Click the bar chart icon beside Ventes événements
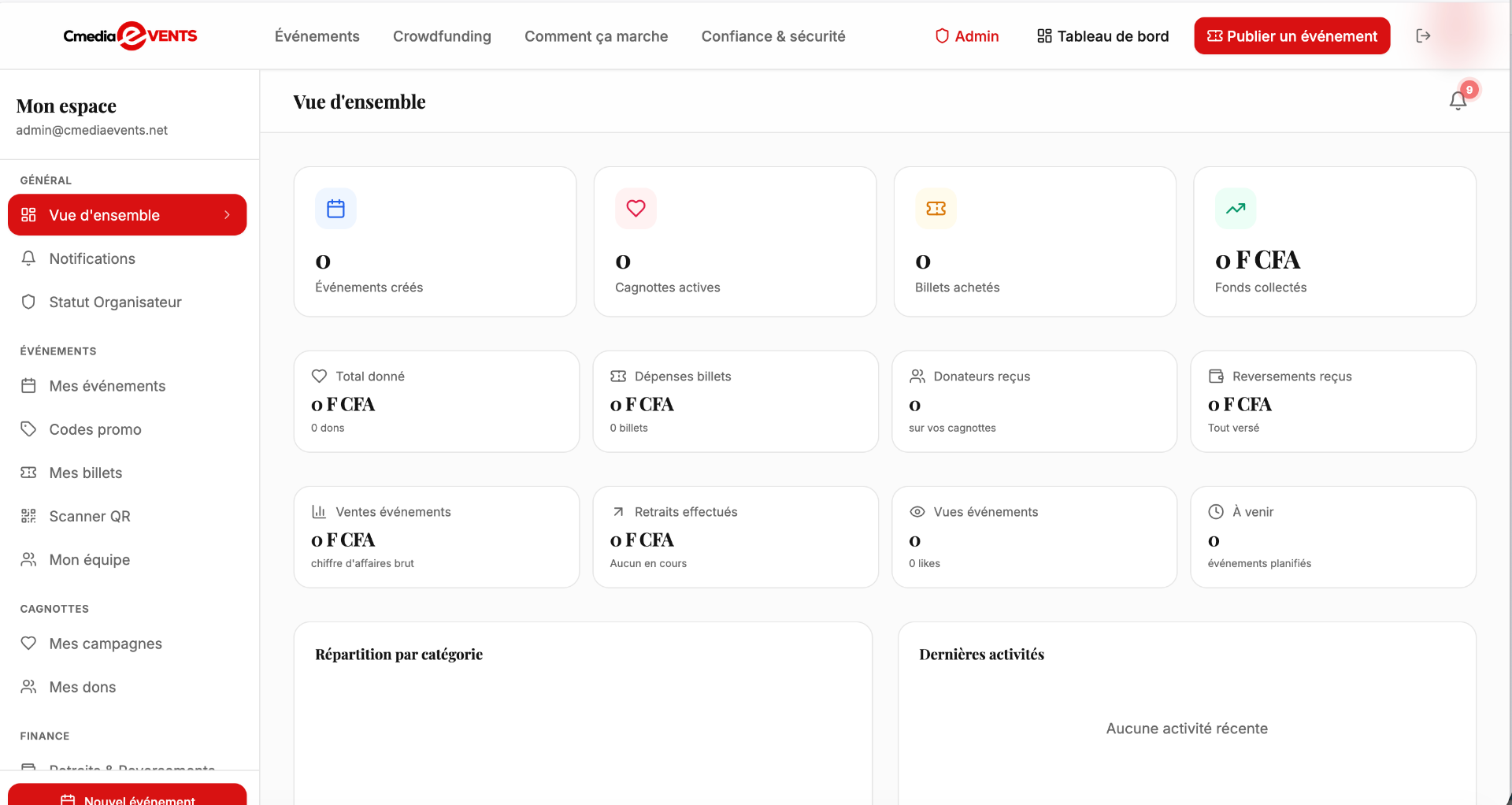The width and height of the screenshot is (1512, 805). [x=319, y=512]
